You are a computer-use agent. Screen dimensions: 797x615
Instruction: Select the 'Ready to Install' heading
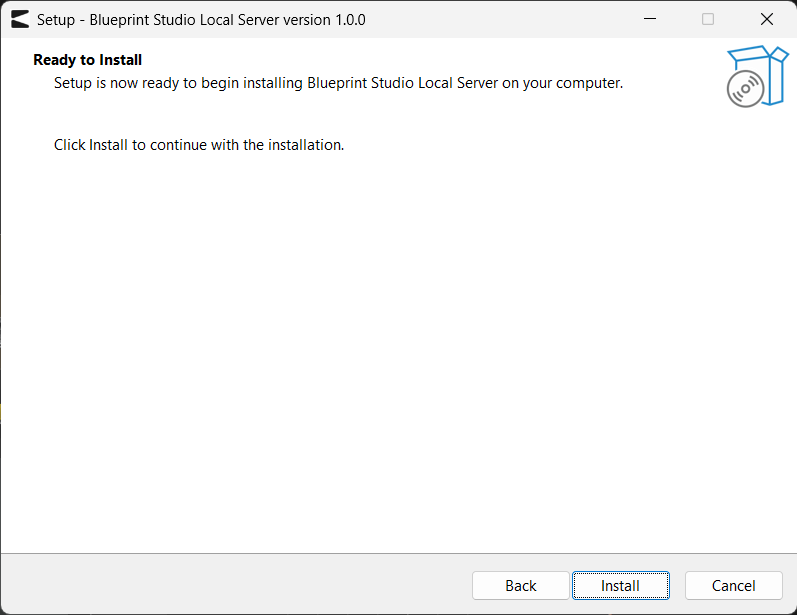[87, 60]
